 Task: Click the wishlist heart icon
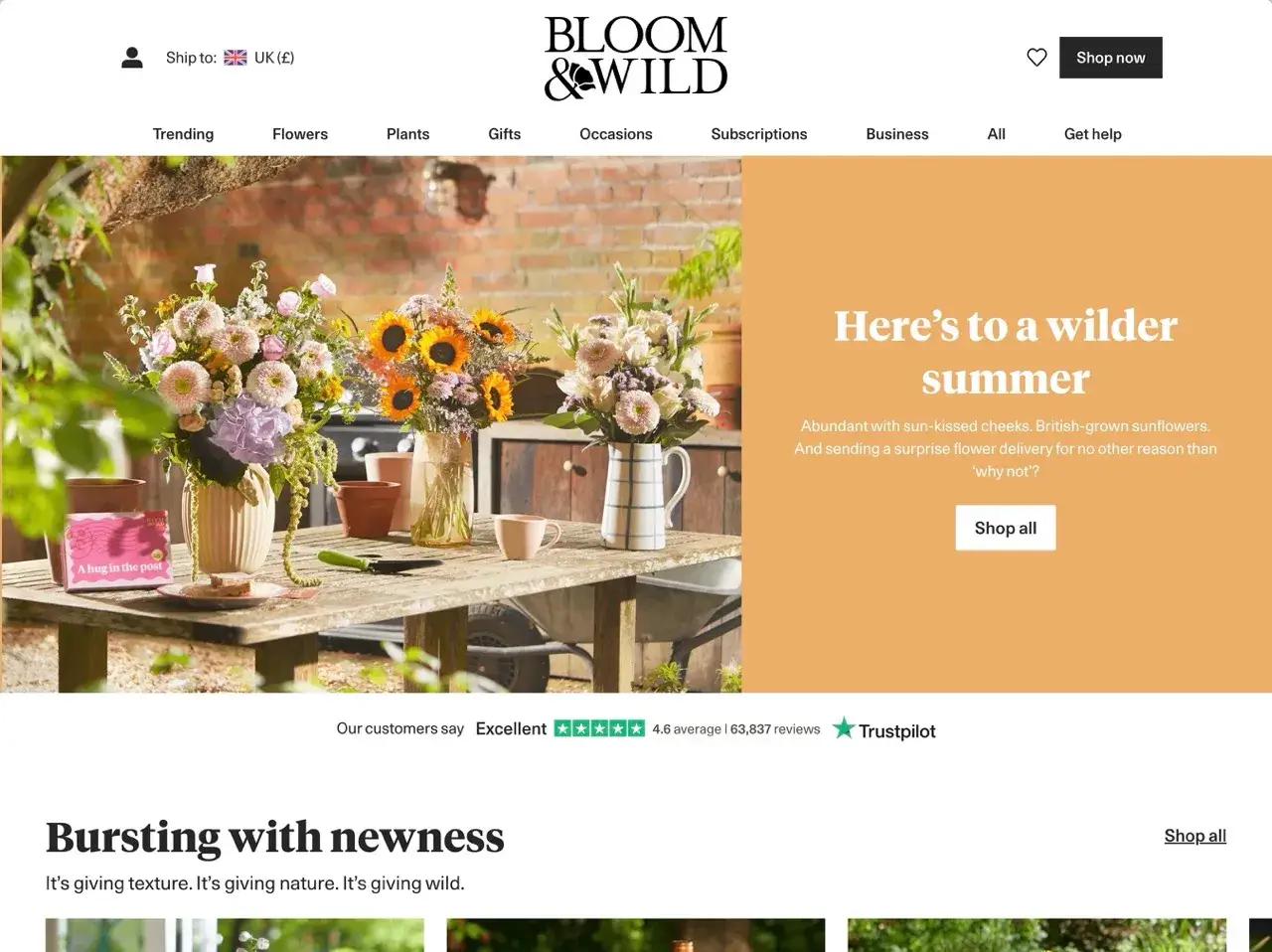[1036, 58]
